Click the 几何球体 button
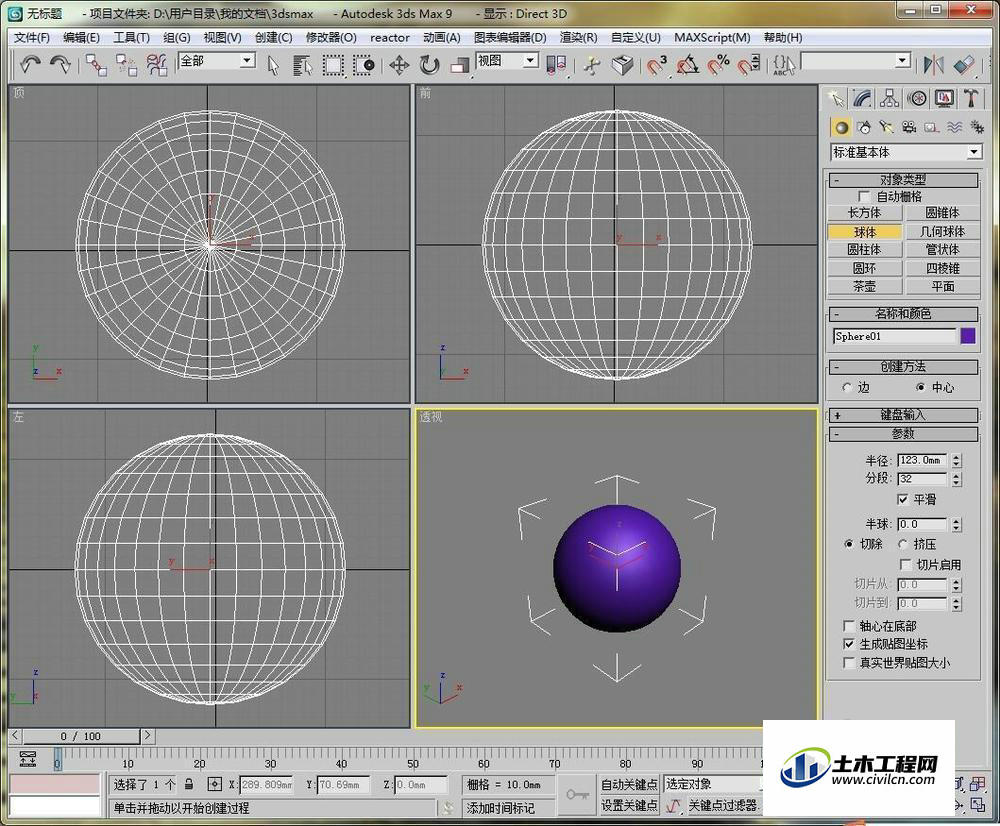 [x=943, y=232]
